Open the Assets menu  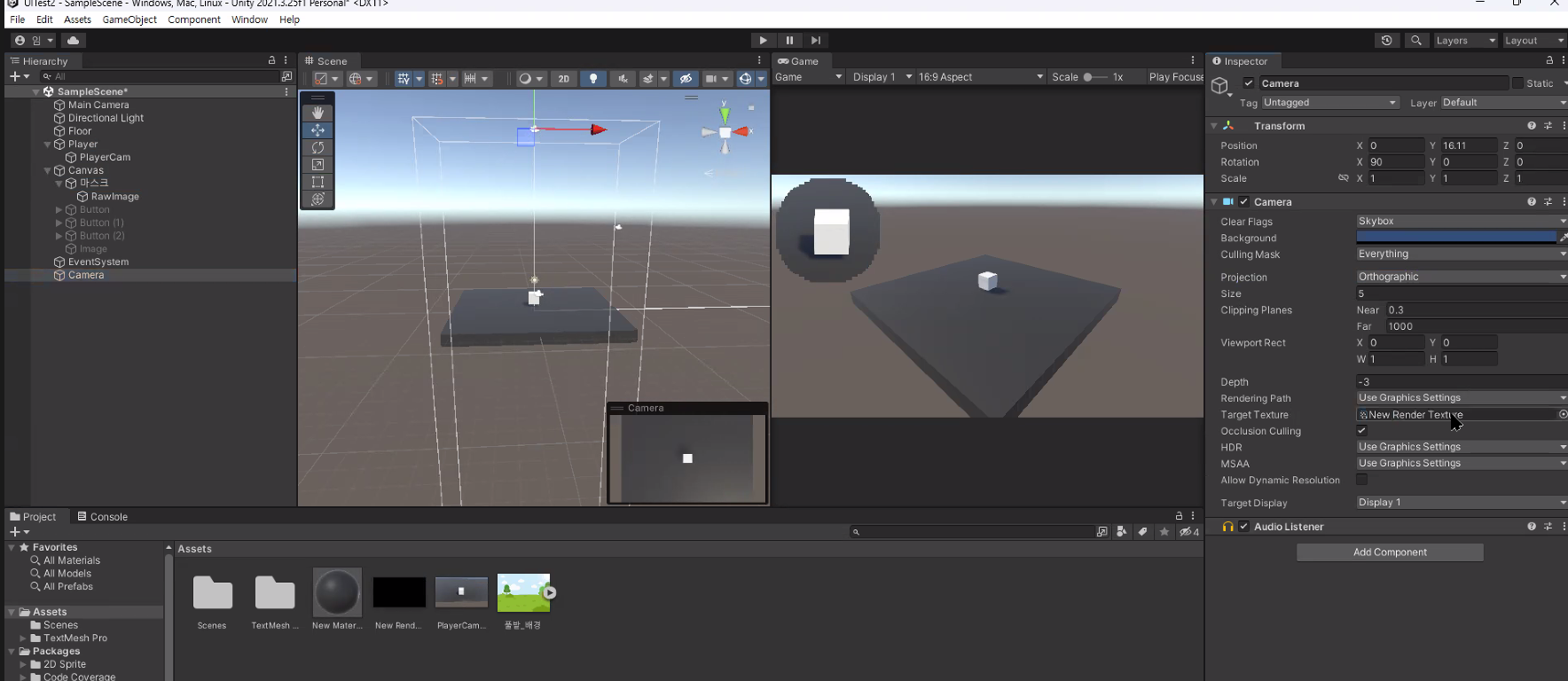[x=77, y=20]
